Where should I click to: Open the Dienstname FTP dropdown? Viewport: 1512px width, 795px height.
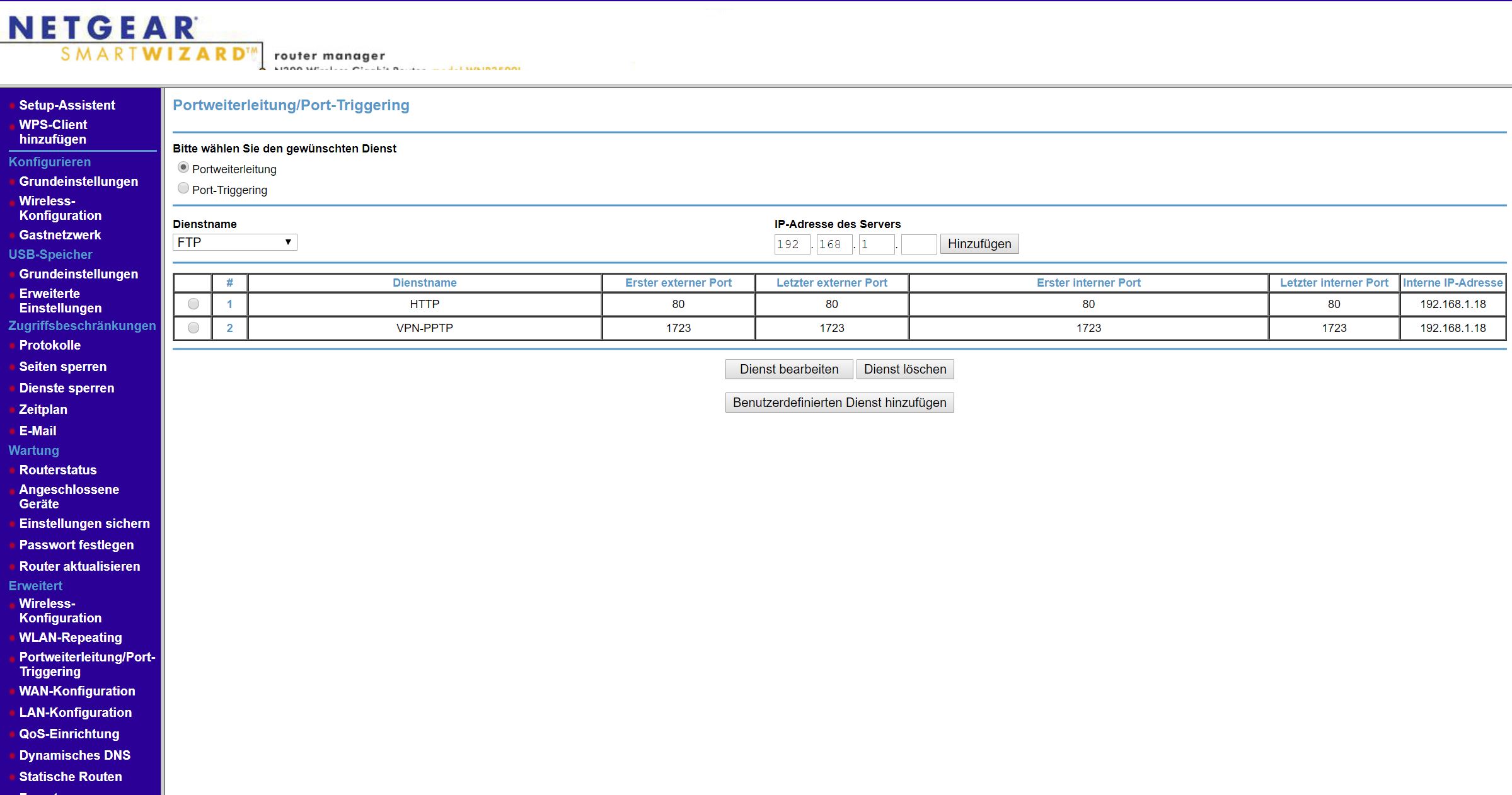(x=234, y=243)
